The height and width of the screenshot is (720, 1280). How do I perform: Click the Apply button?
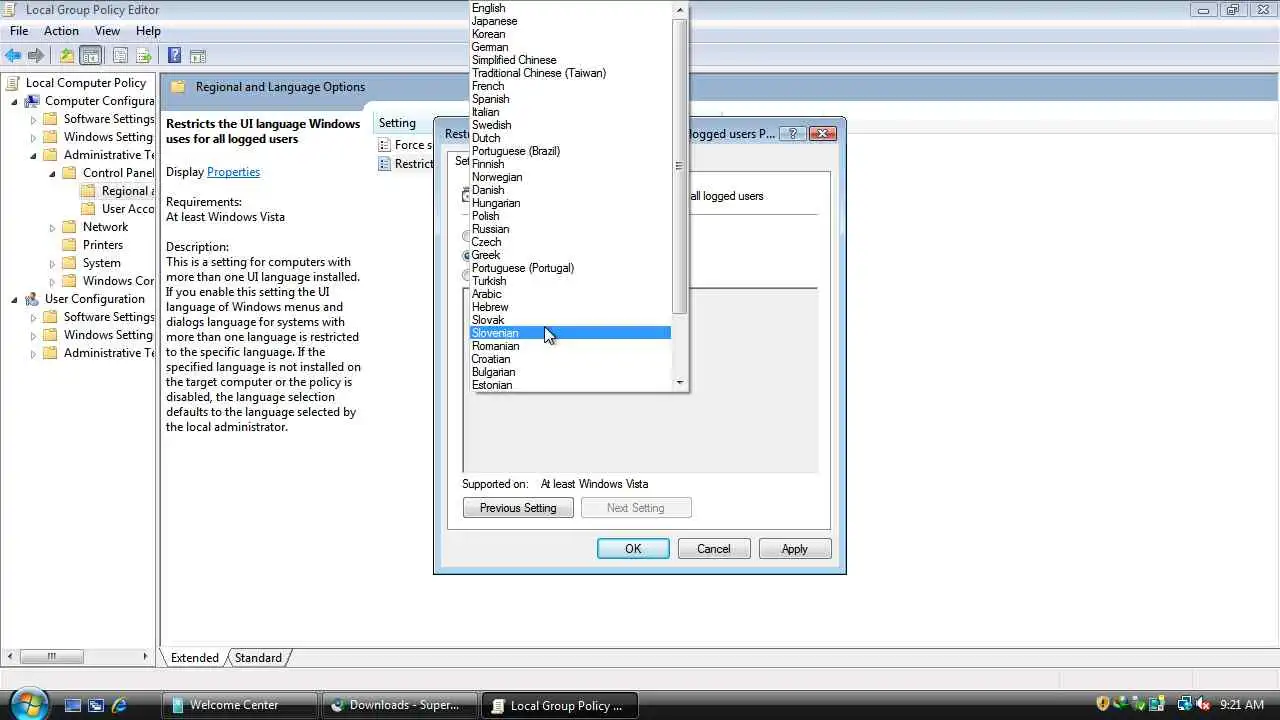[x=795, y=549]
